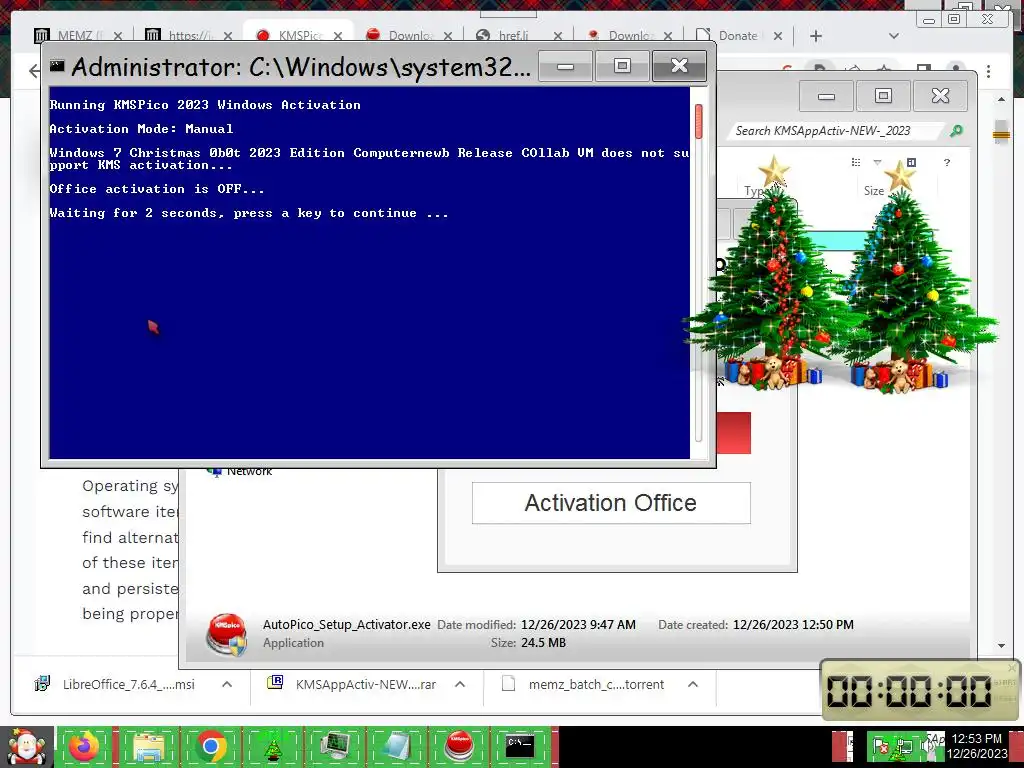Close the href.li Chrome tab
This screenshot has height=768, width=1024.
[x=558, y=36]
